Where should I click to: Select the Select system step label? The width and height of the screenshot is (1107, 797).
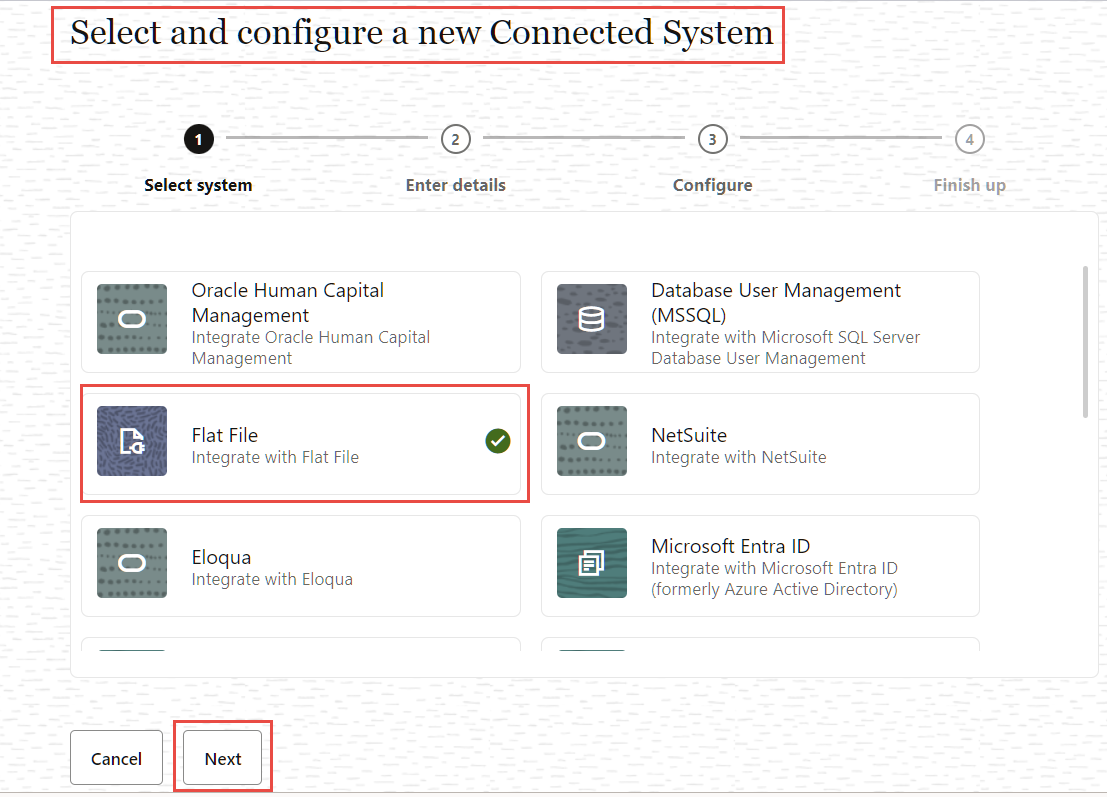pyautogui.click(x=198, y=185)
